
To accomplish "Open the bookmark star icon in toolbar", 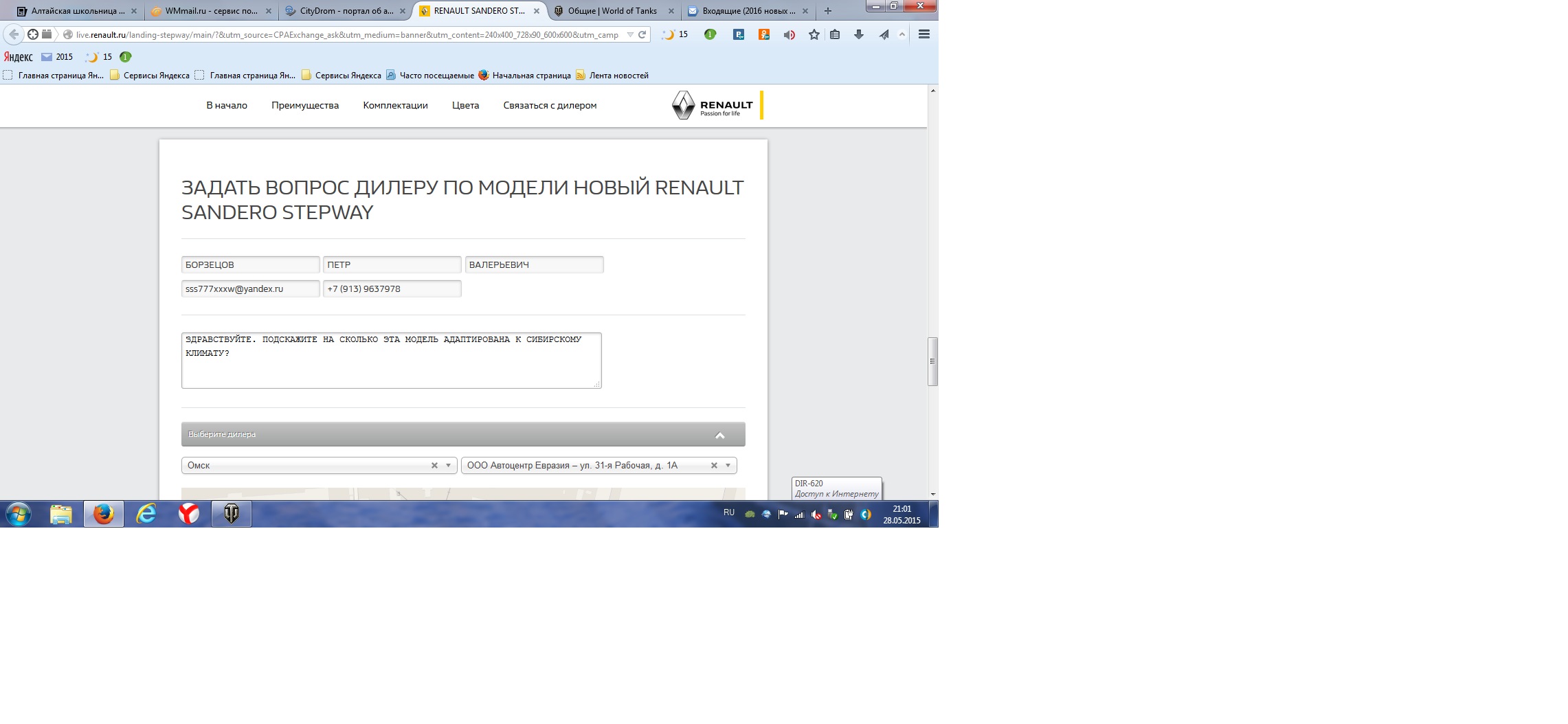I will pyautogui.click(x=814, y=34).
